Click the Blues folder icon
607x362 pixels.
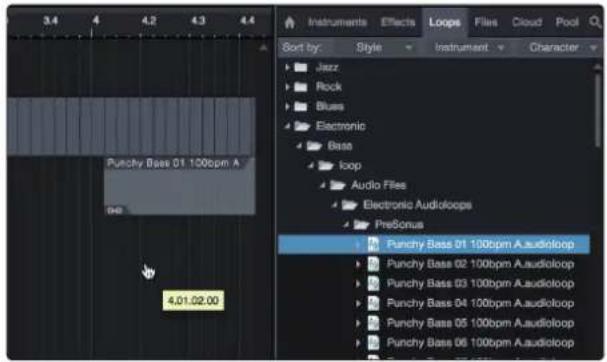coord(301,106)
